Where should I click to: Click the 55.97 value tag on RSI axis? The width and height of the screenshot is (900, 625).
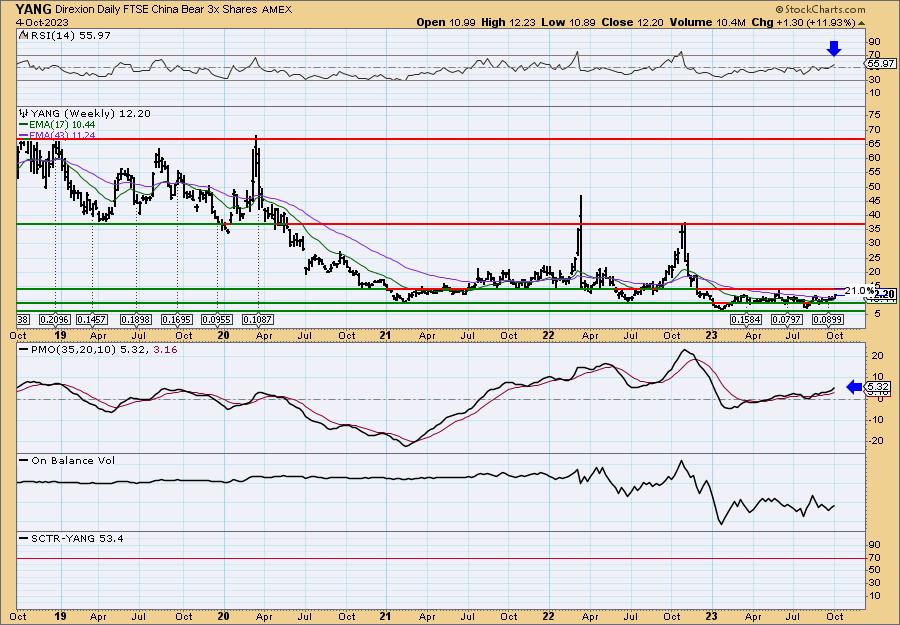point(881,64)
